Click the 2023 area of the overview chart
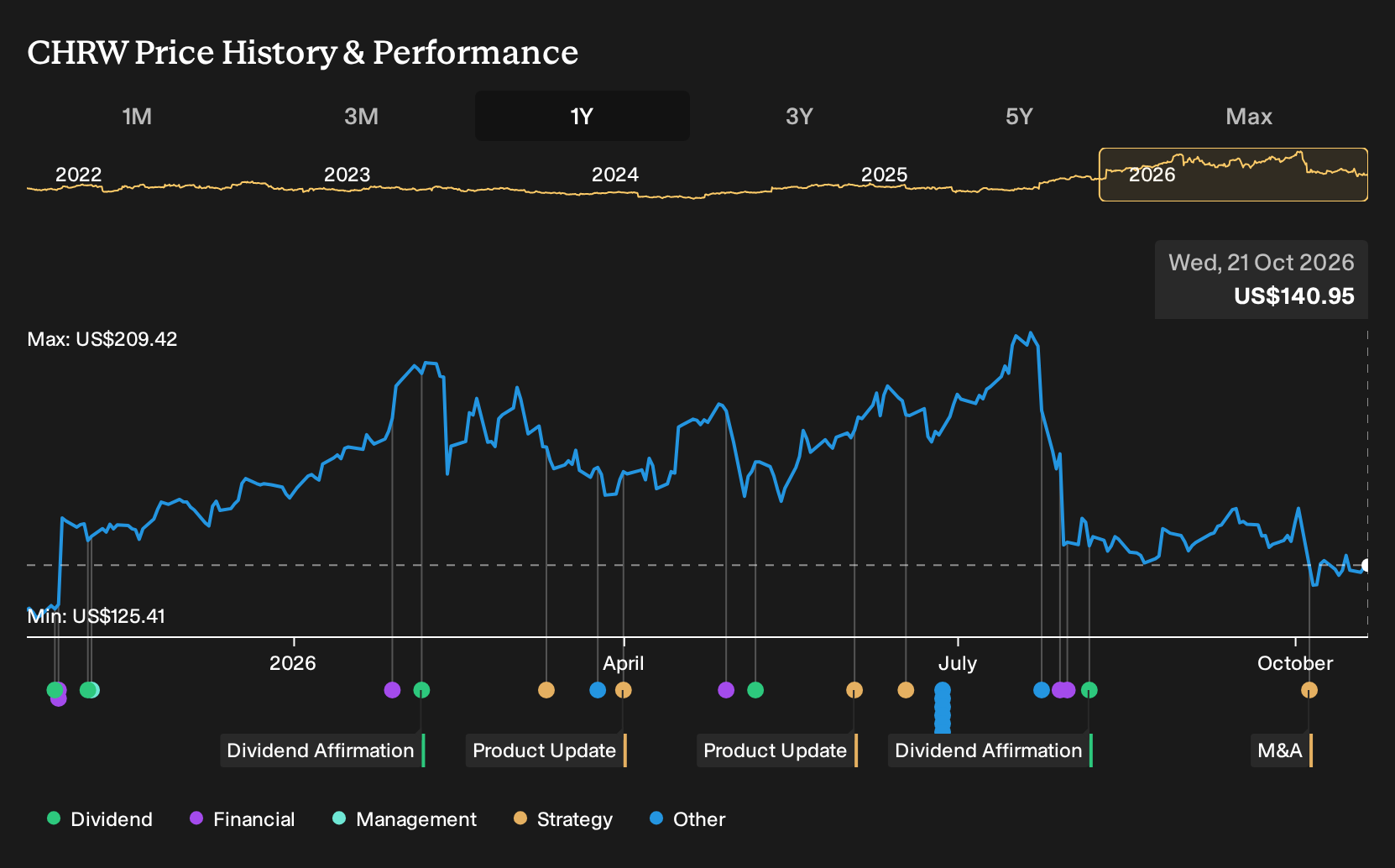 [347, 175]
